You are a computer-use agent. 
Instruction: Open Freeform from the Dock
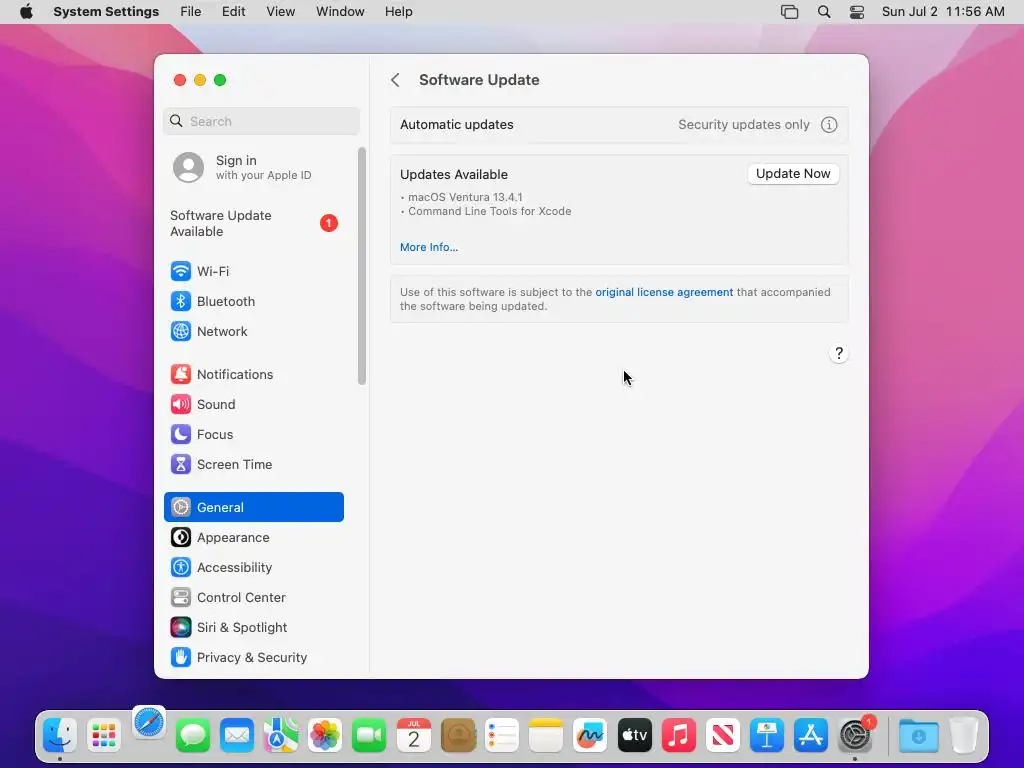point(590,735)
